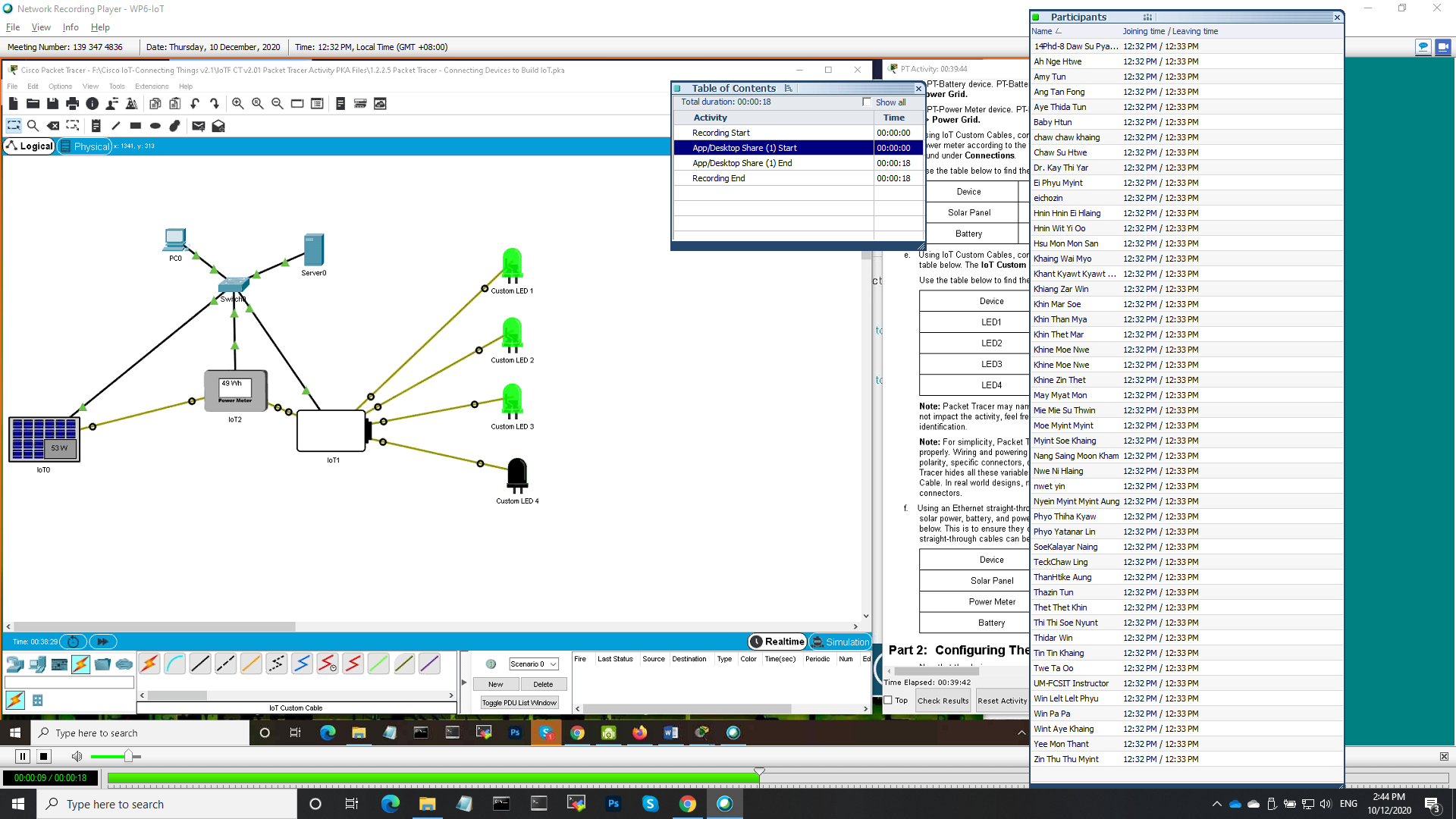Click the playback progress marker
Screen dimensions: 1456x819
click(759, 772)
